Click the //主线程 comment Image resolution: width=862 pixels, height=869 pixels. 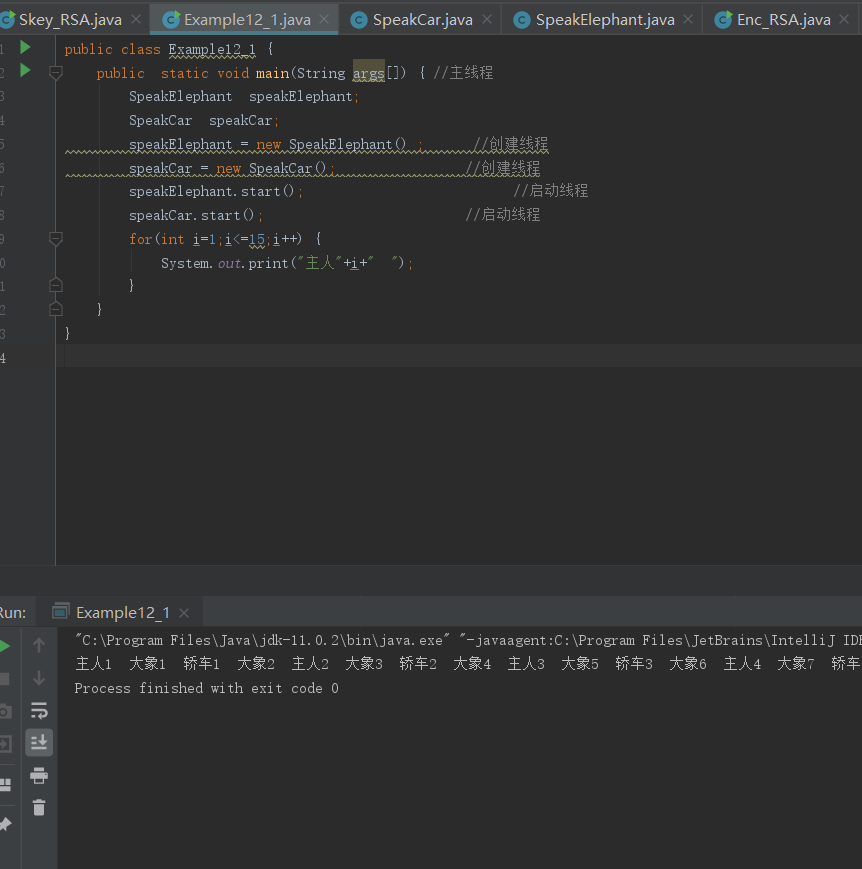pyautogui.click(x=463, y=73)
